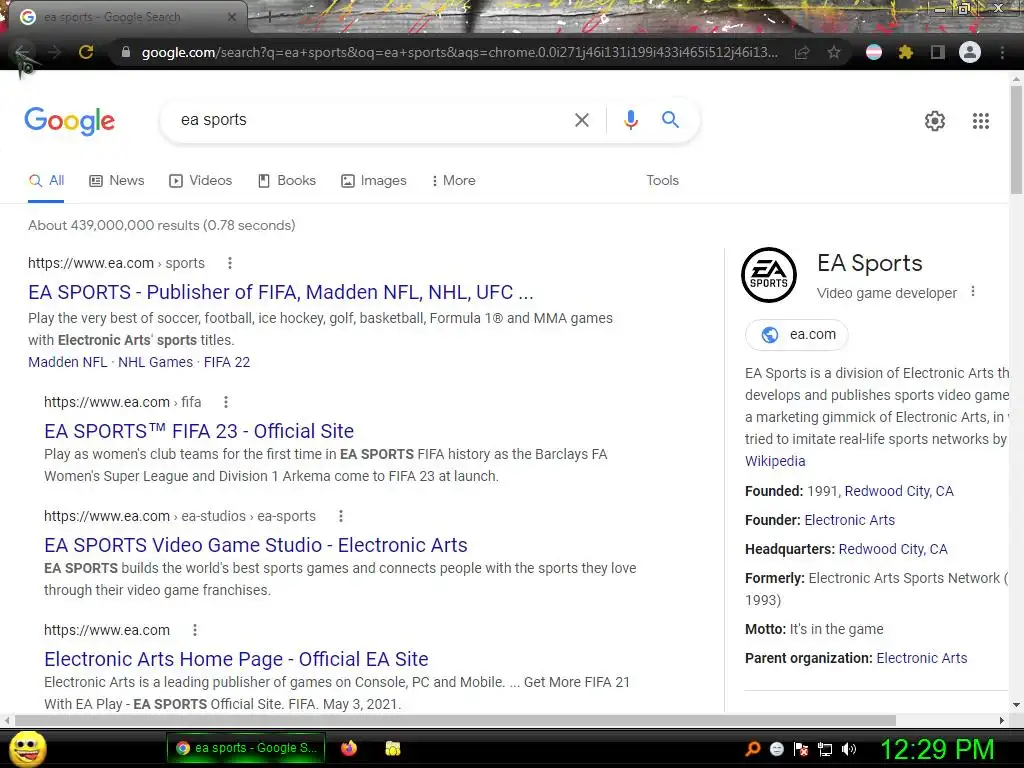Screen dimensions: 1024x768
Task: Select the All results tab
Action: pos(46,181)
